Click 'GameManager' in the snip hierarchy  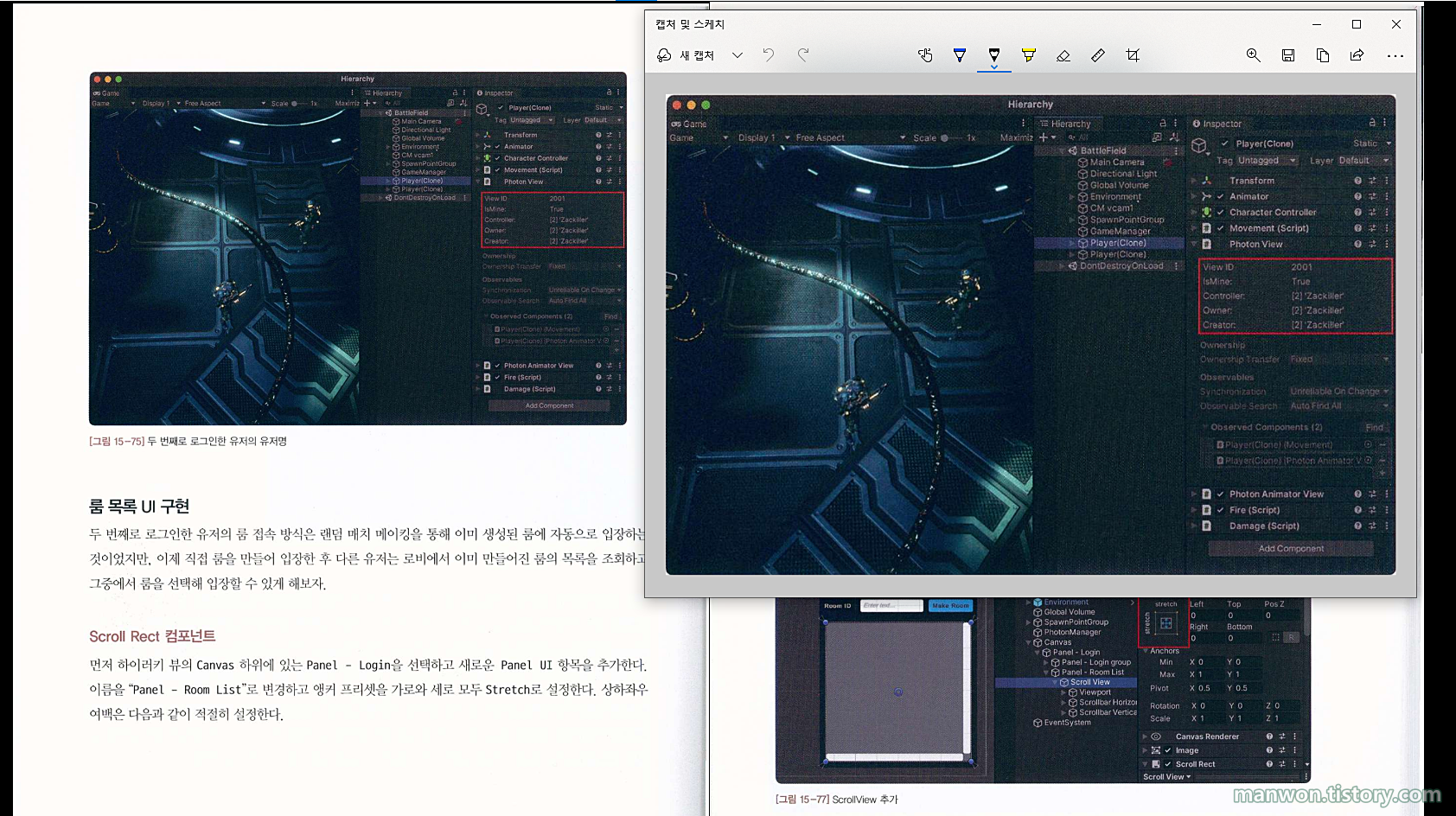pos(1120,231)
